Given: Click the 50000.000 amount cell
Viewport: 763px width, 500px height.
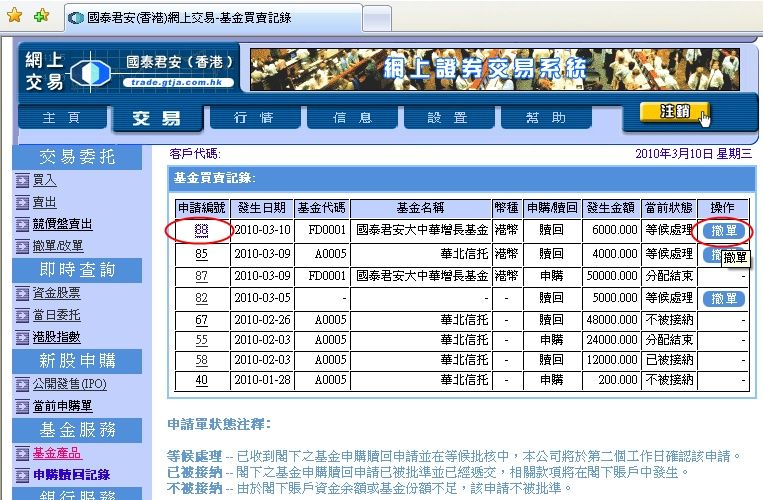Looking at the screenshot, I should (611, 276).
